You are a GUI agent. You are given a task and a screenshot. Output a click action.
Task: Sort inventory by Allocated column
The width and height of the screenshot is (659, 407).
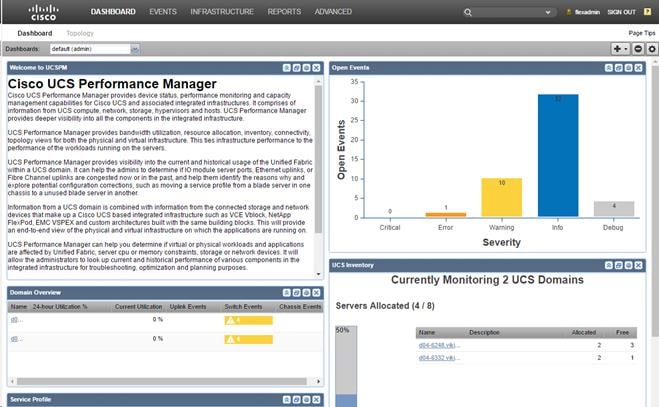click(x=583, y=333)
